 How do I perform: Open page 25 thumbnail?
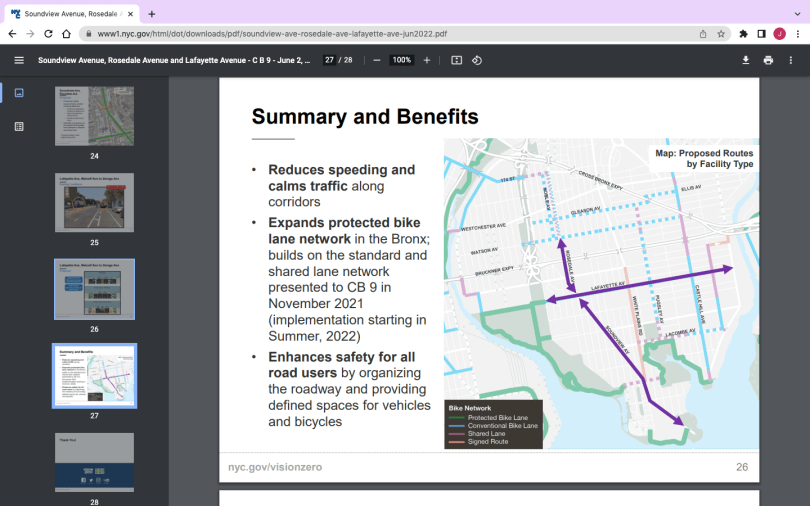(94, 203)
